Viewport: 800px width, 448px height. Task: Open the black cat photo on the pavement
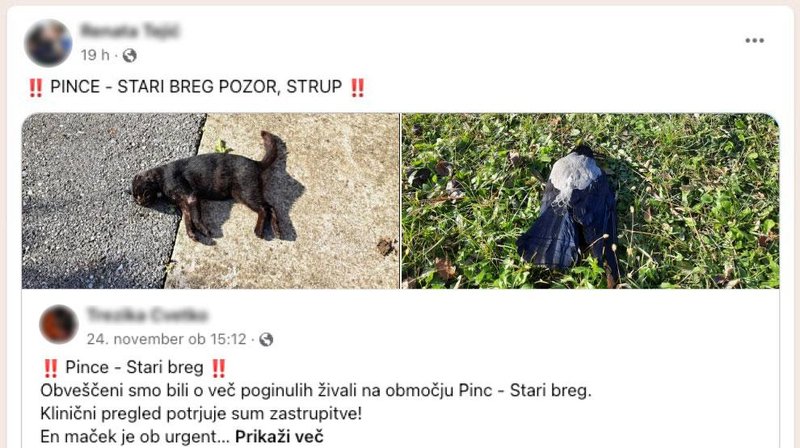(x=211, y=201)
